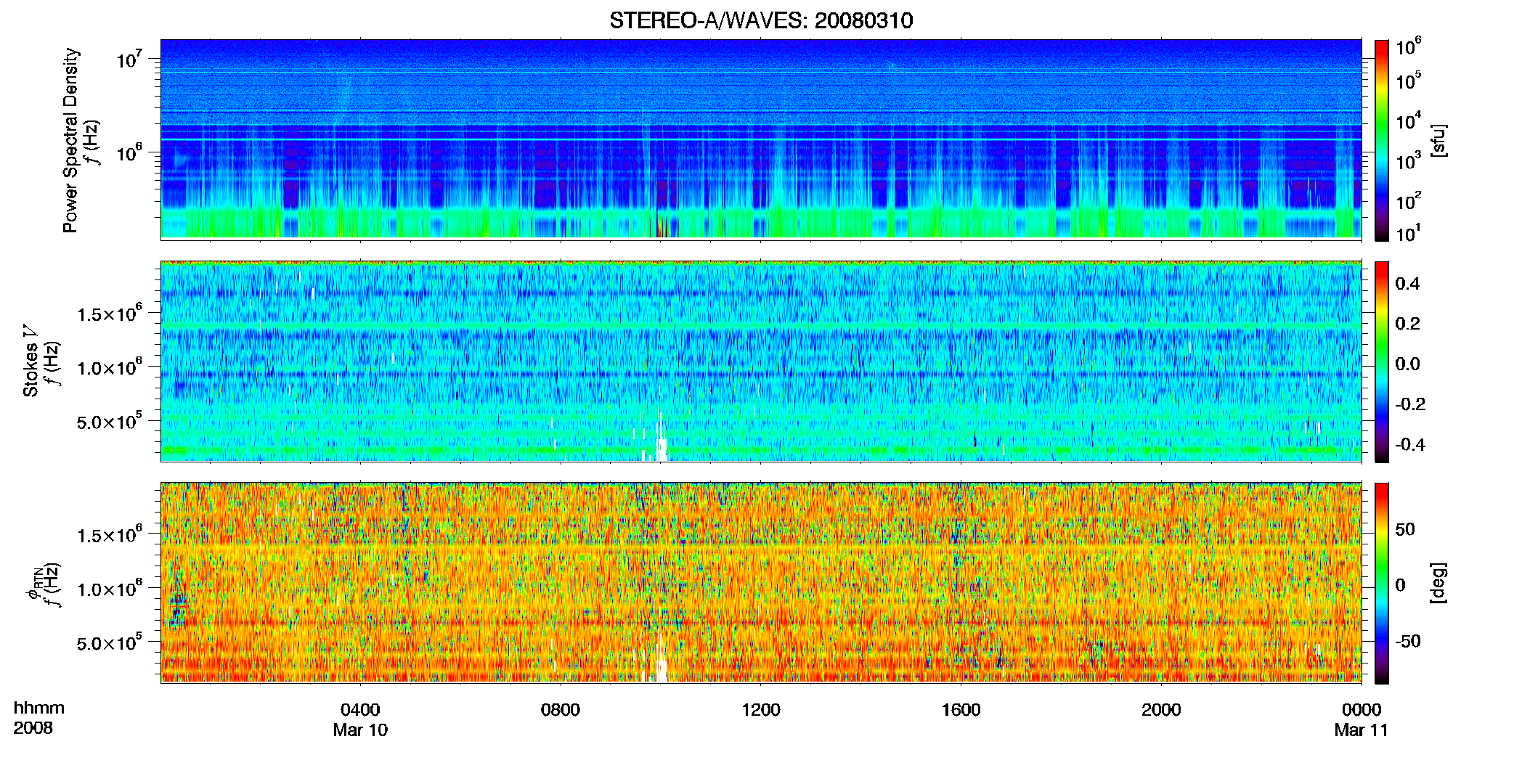Click the Power Spectral Density spectrogram panel
1522x784 pixels.
[761, 139]
